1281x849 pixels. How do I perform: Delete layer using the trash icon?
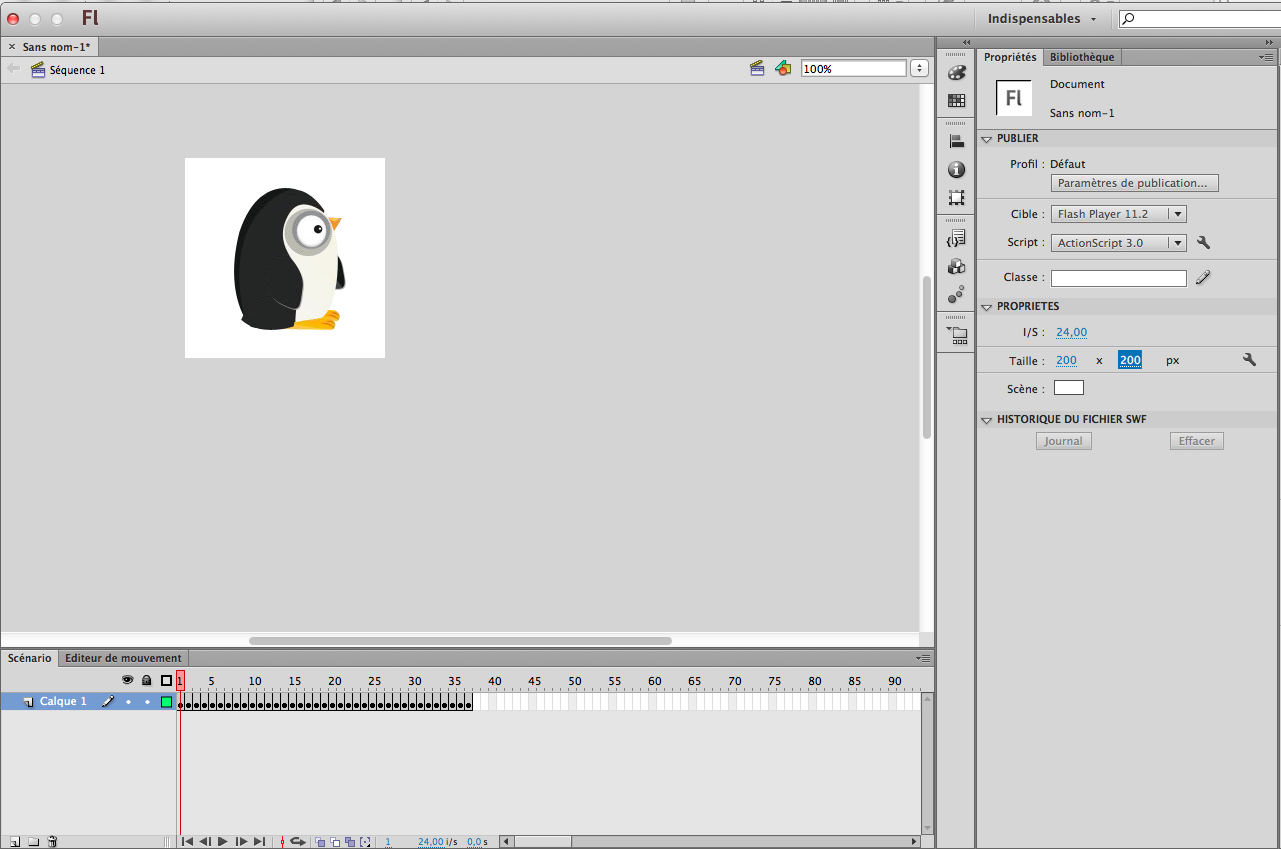click(x=53, y=842)
